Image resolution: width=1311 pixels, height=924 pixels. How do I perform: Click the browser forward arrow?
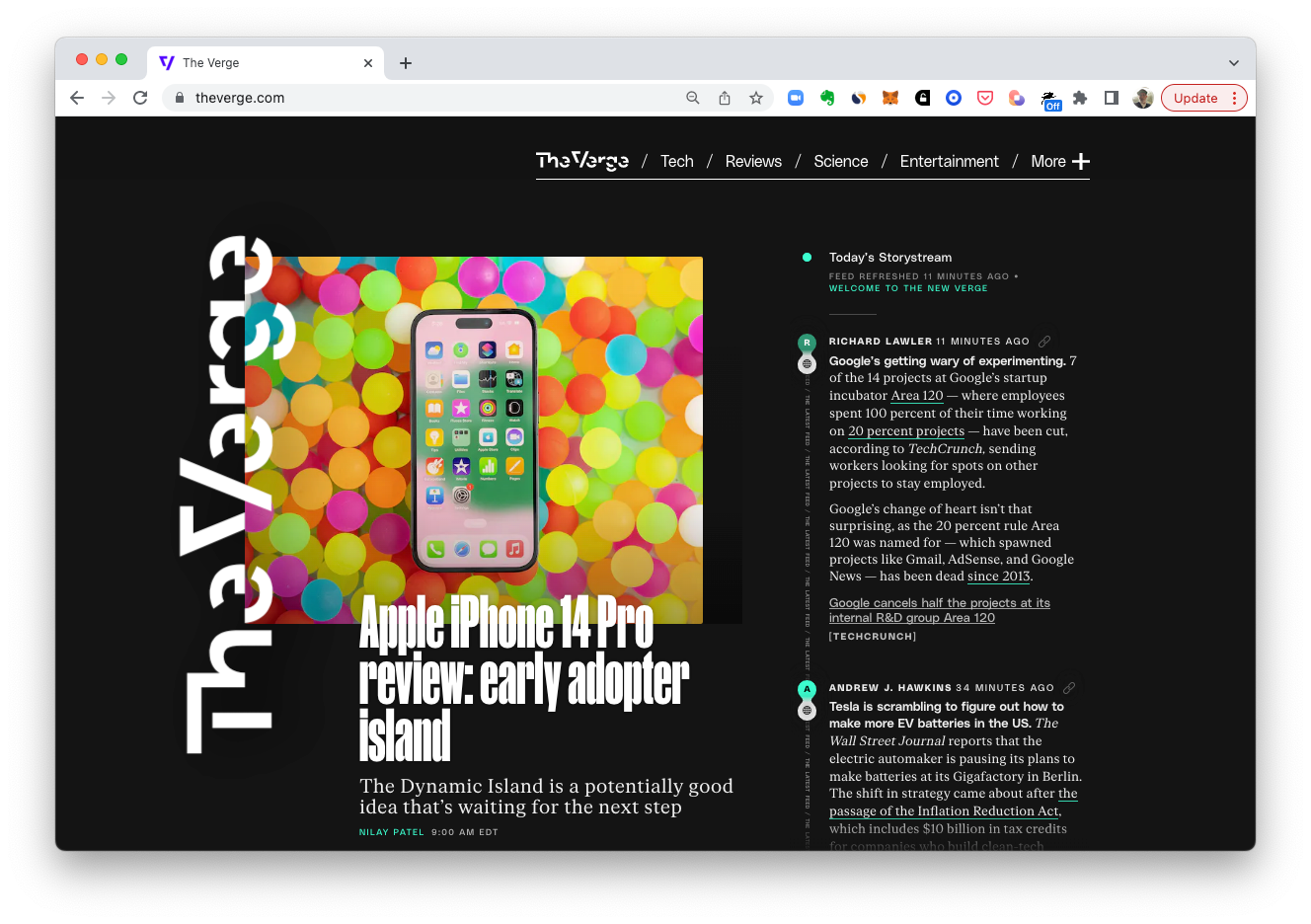(x=109, y=98)
